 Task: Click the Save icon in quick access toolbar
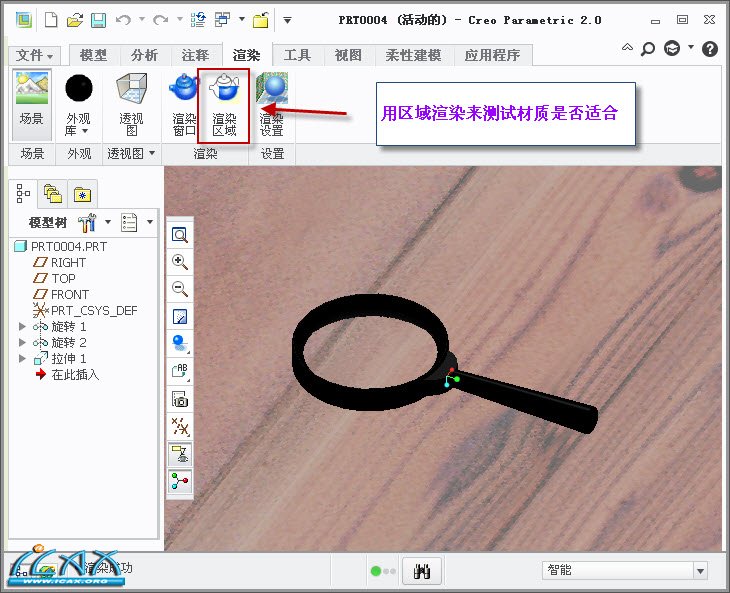98,19
